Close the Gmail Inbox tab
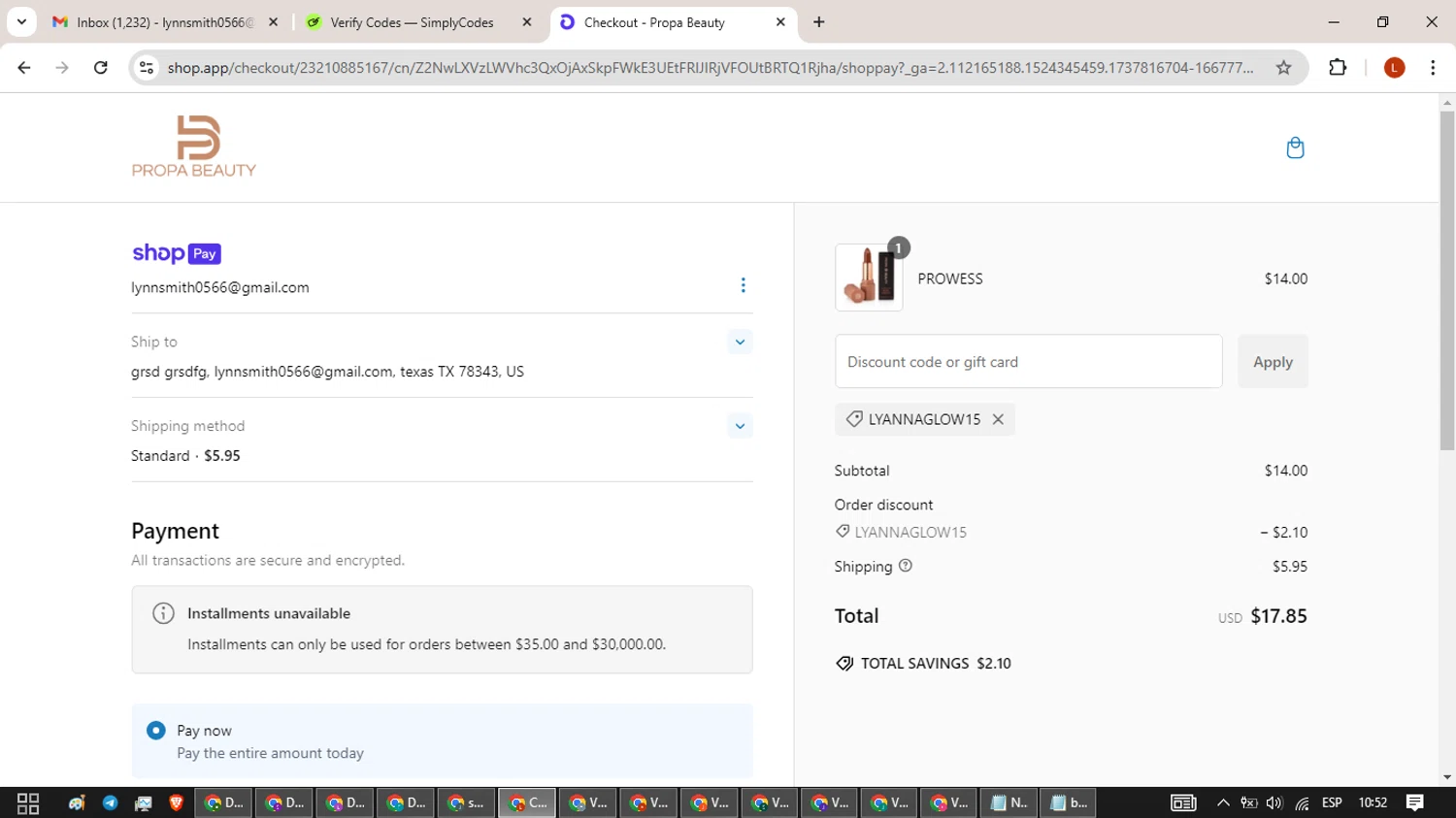1456x818 pixels. point(273,21)
